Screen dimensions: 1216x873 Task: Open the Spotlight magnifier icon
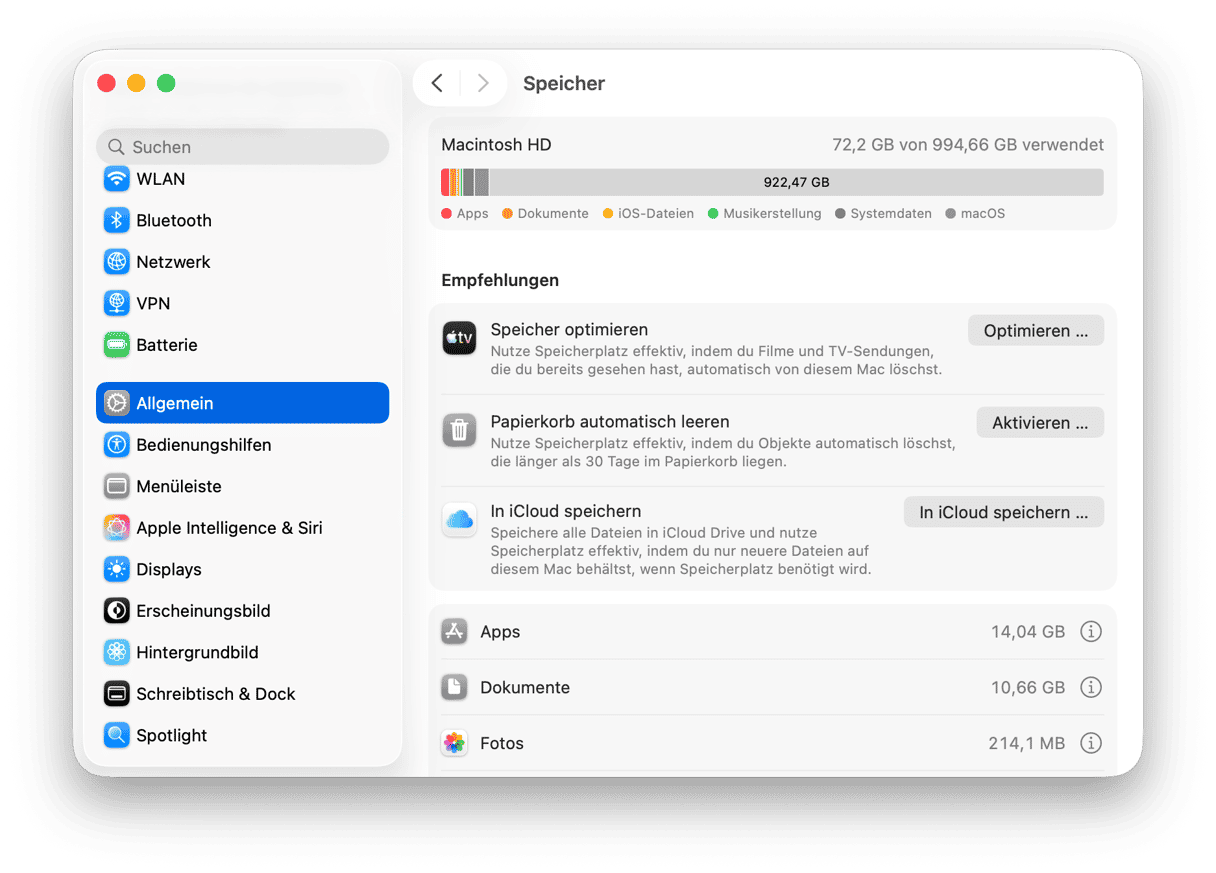[117, 735]
